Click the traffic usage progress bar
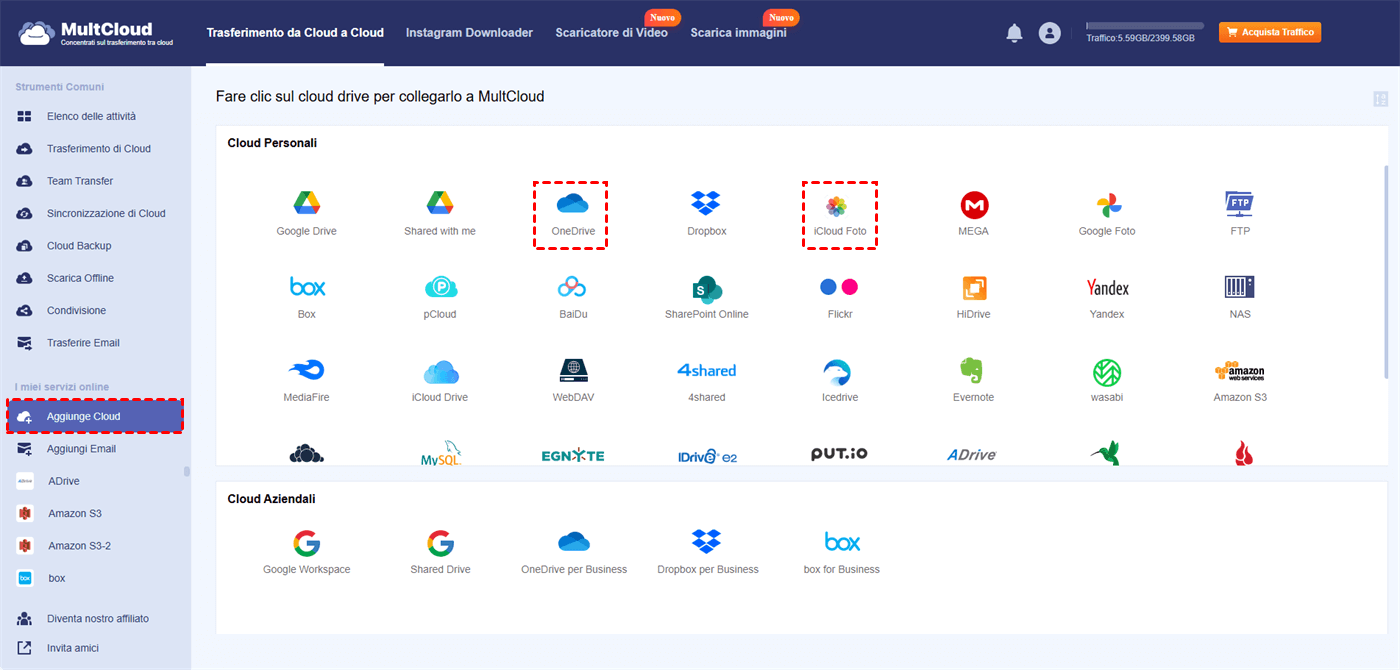Screen dimensions: 1400x670 pos(1145,26)
